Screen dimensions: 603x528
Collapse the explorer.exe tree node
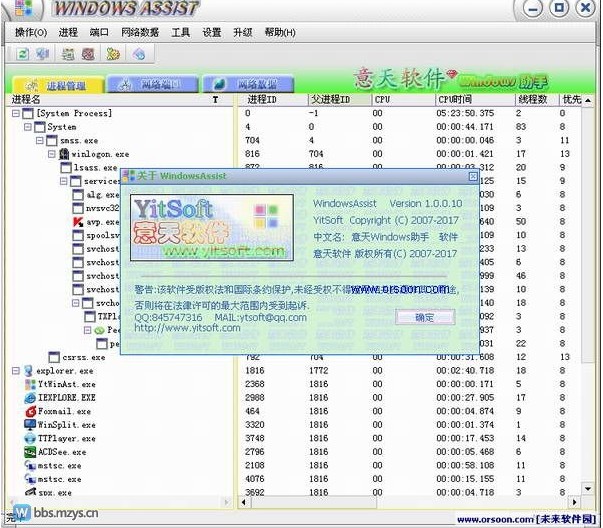(16, 371)
